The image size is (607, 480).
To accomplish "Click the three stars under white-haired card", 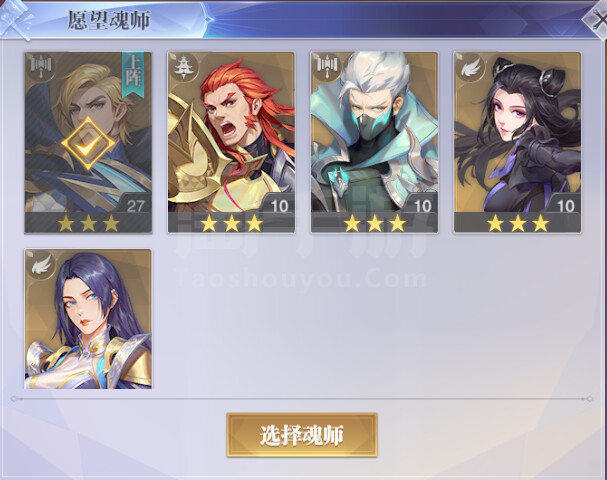I will (375, 224).
